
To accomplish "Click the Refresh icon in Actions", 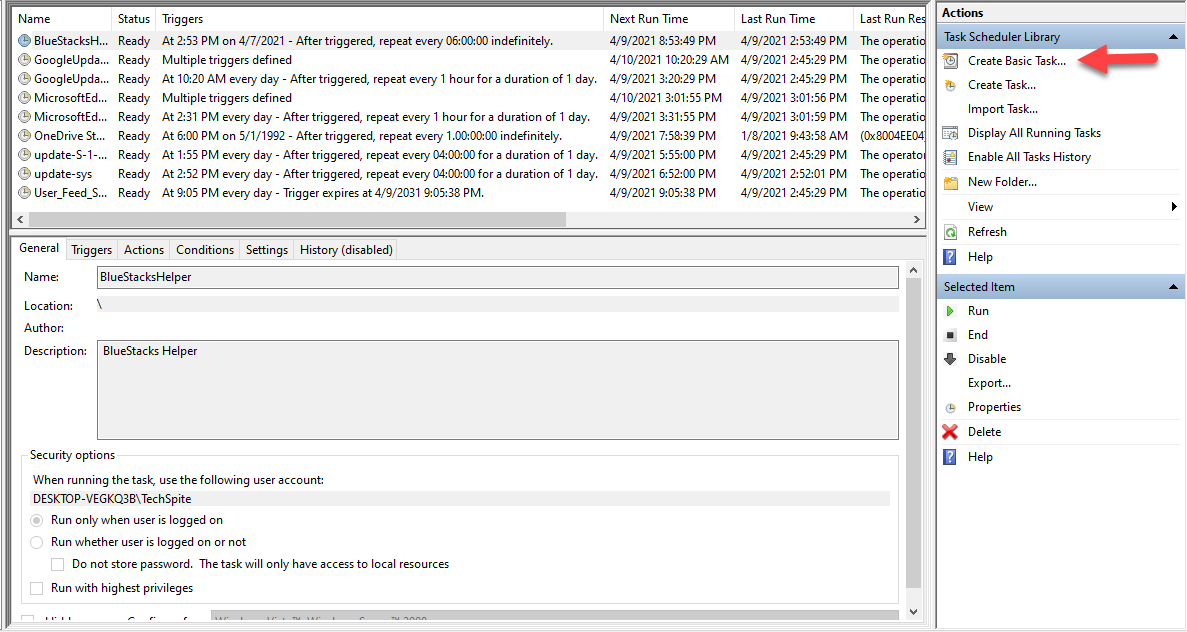I will 950,232.
